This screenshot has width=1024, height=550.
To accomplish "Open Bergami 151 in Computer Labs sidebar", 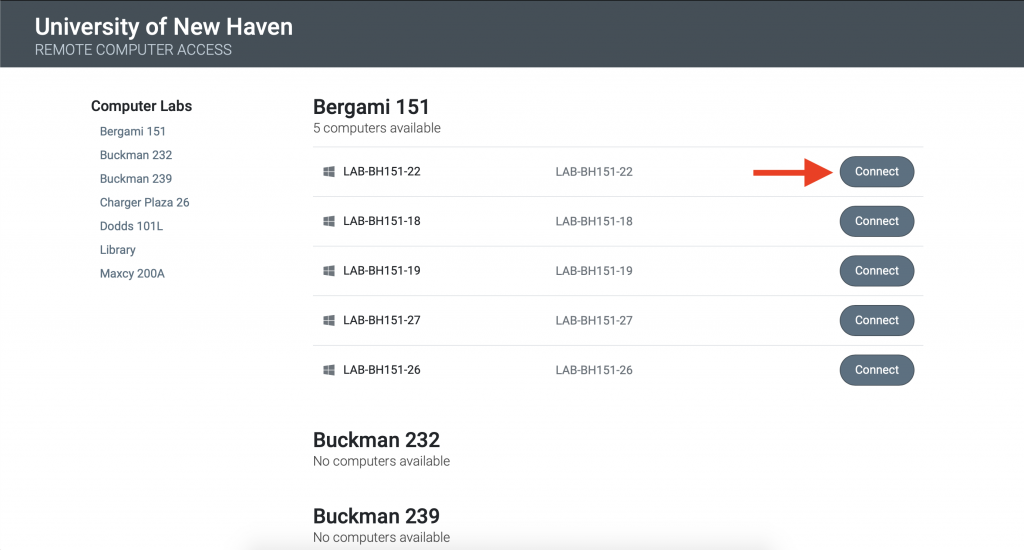I will coord(133,132).
